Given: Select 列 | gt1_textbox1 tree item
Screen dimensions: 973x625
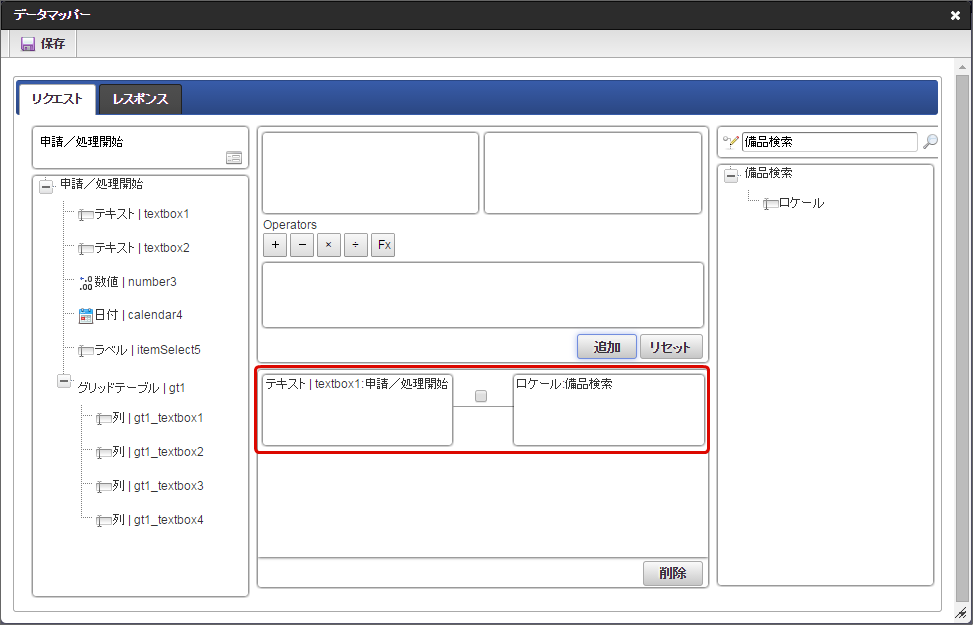Looking at the screenshot, I should [158, 418].
